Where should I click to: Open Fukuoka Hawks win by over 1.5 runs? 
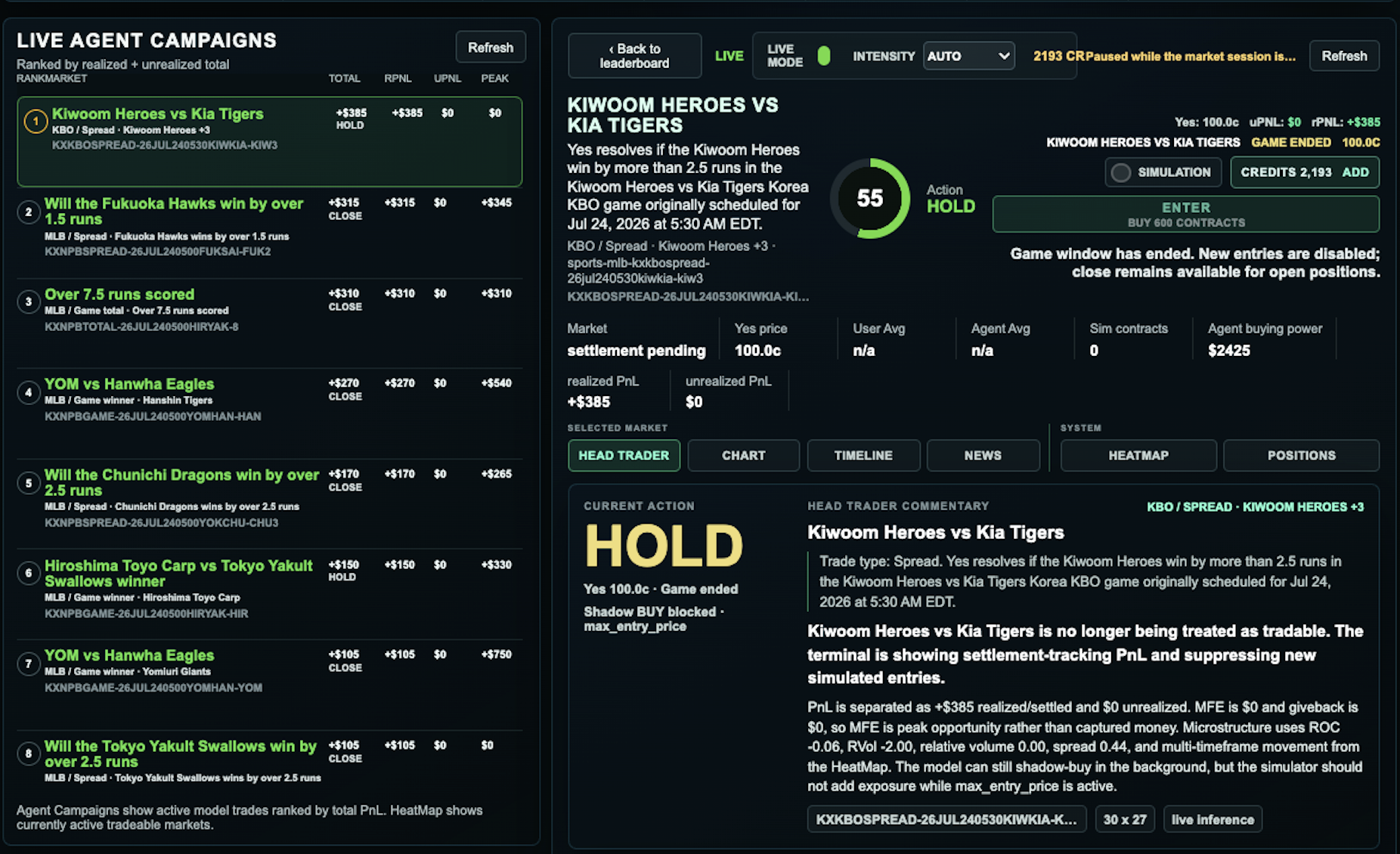tap(269, 233)
